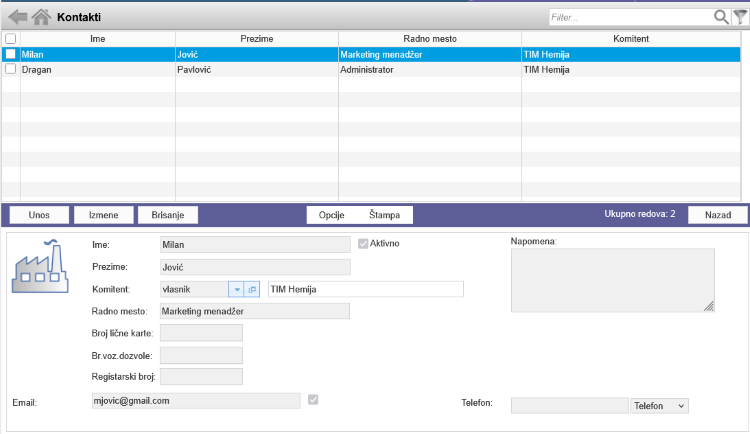
Task: Open the filter funnel icon
Action: [x=740, y=17]
